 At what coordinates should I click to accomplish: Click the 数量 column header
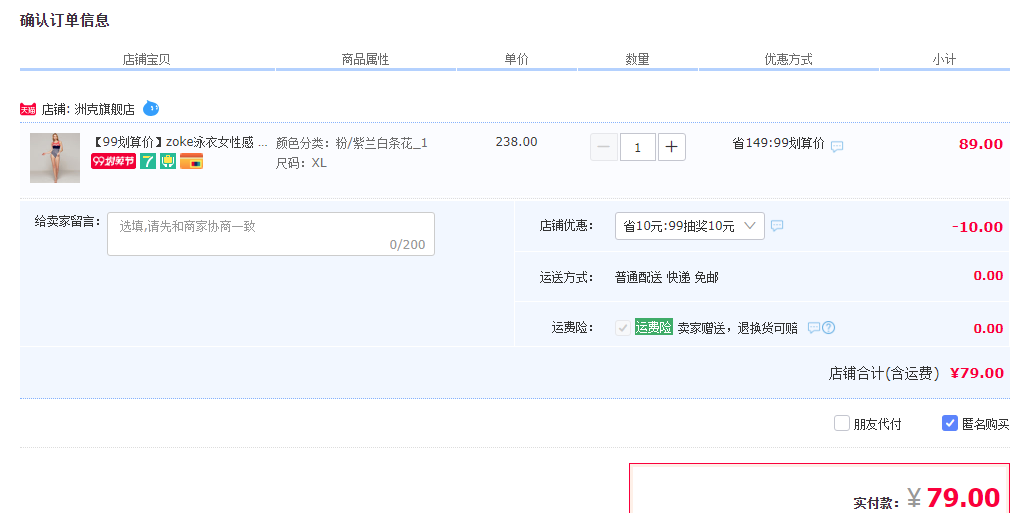pyautogui.click(x=637, y=59)
